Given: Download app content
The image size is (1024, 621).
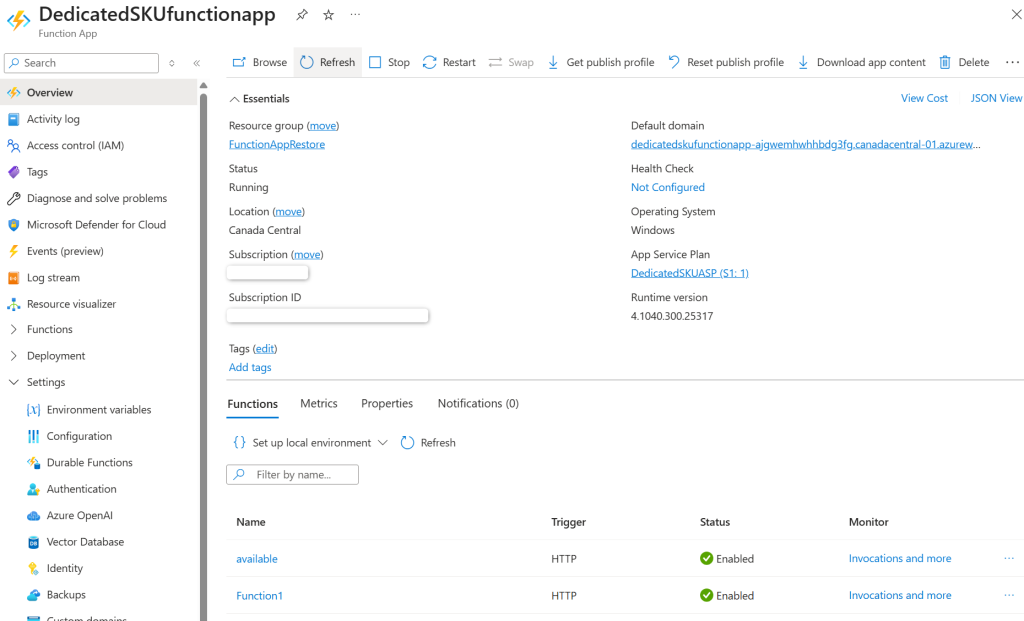Looking at the screenshot, I should (862, 62).
